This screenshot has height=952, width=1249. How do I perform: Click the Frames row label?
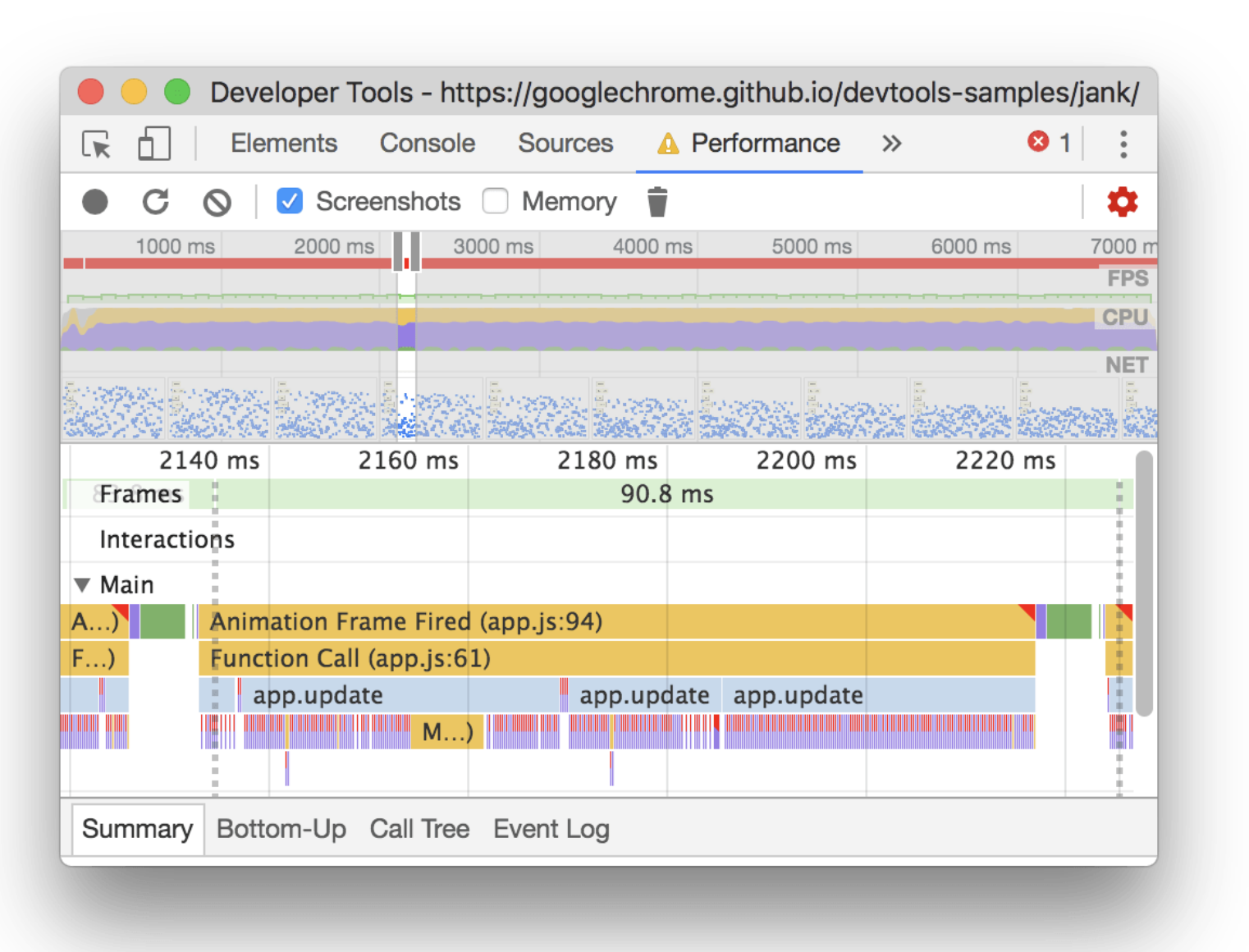[x=140, y=494]
